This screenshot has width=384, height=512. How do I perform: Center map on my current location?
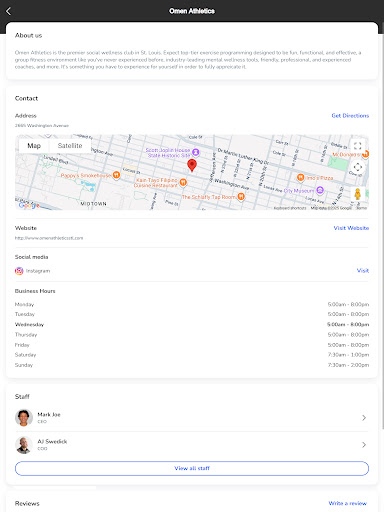pyautogui.click(x=358, y=167)
